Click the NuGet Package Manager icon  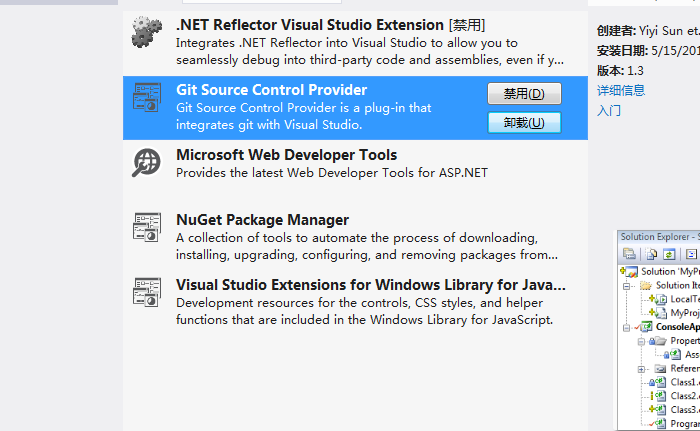click(x=146, y=227)
